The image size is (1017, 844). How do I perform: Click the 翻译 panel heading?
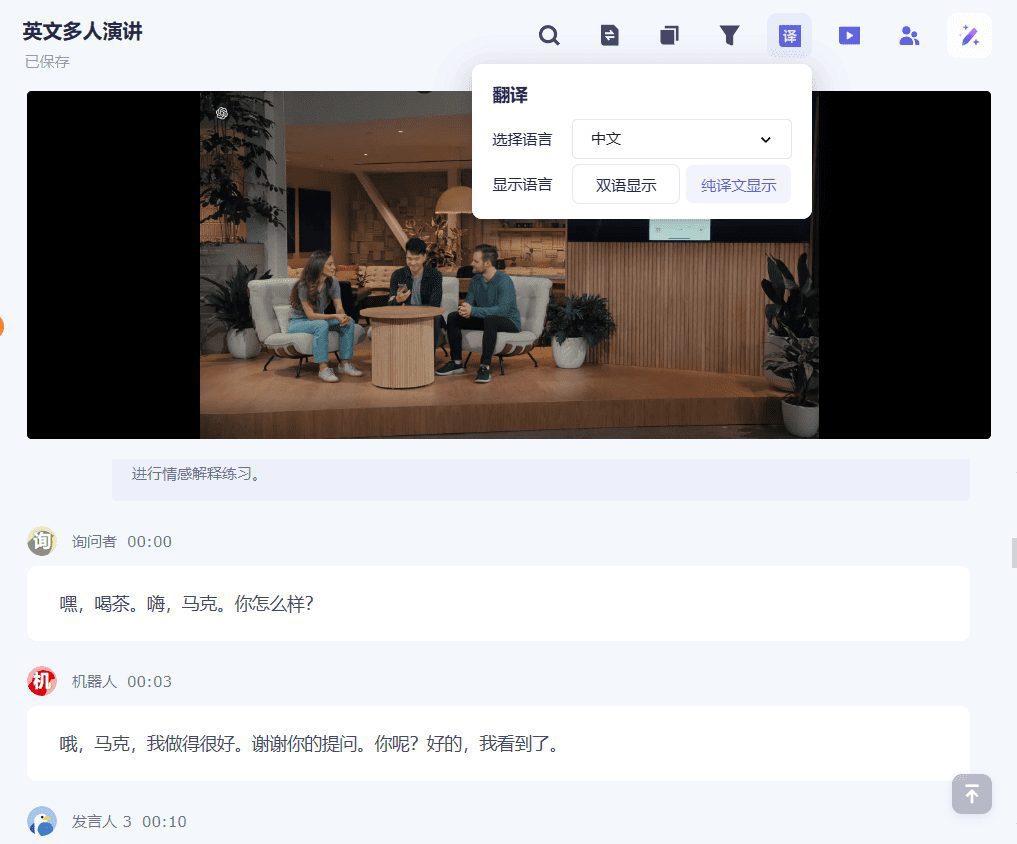tap(510, 95)
